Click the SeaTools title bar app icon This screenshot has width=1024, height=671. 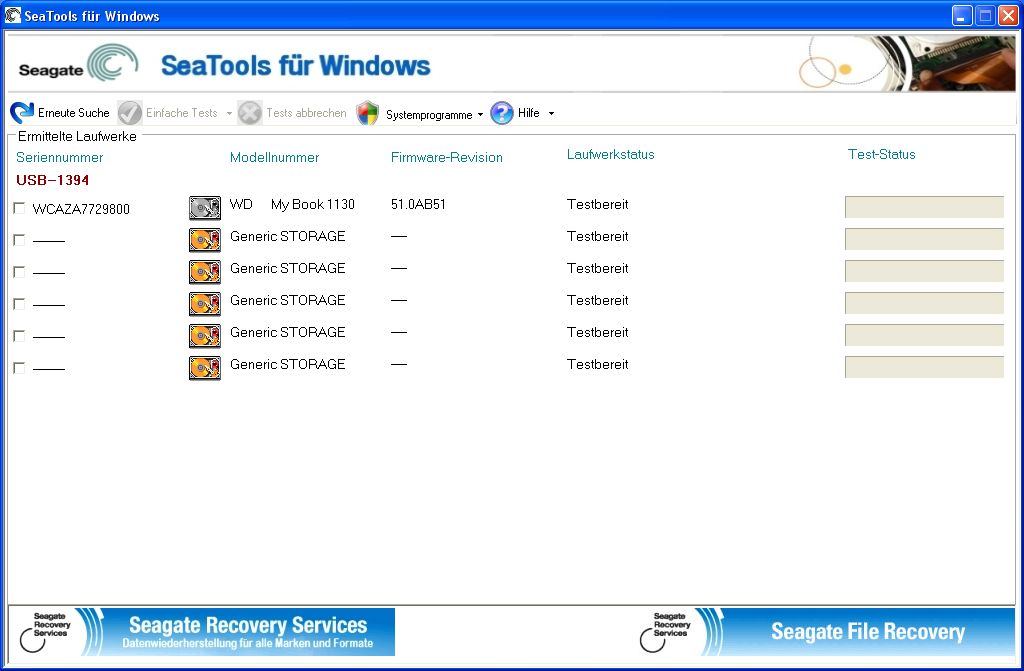[12, 14]
